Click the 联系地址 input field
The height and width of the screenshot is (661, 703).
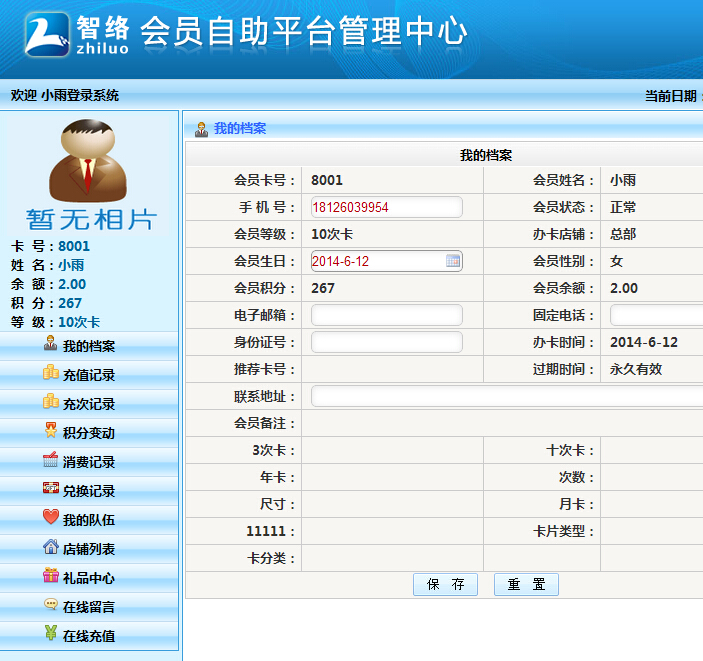[x=507, y=396]
